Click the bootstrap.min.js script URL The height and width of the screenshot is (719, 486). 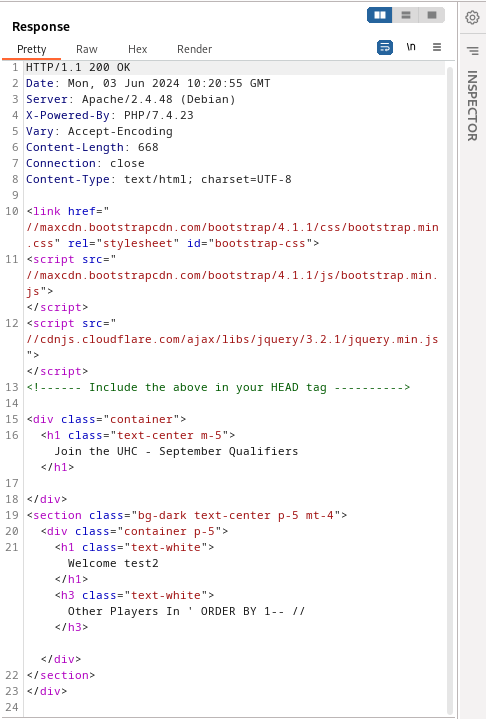(x=232, y=276)
